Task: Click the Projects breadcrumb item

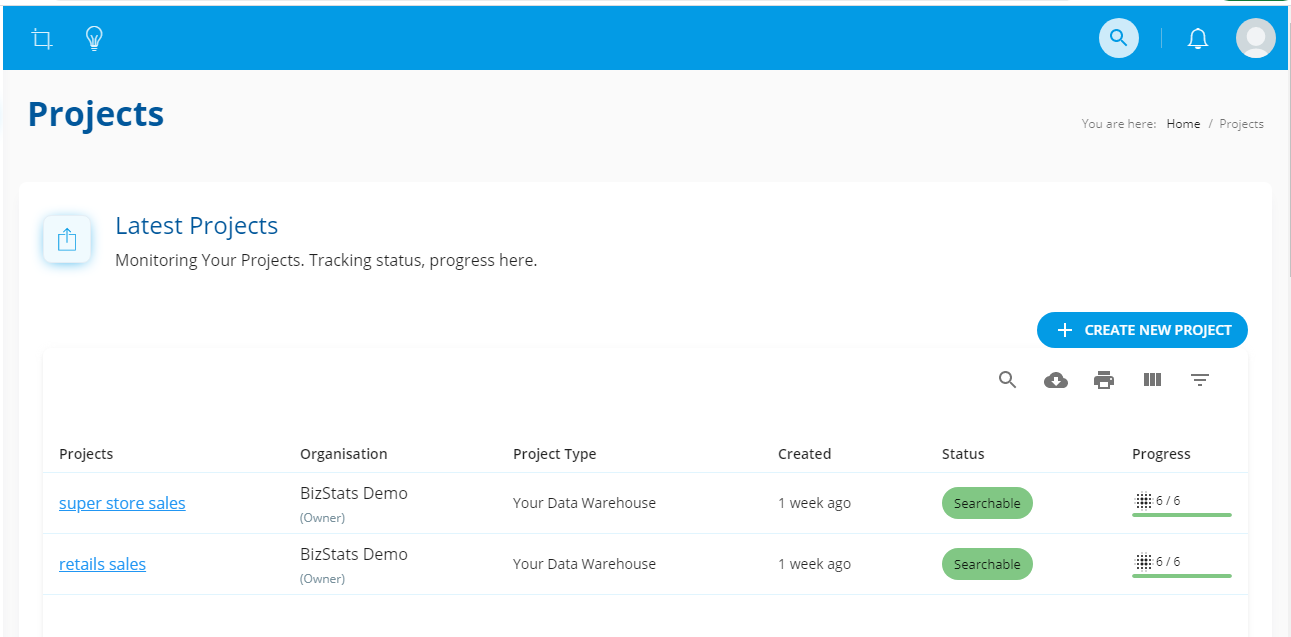Action: tap(1241, 124)
